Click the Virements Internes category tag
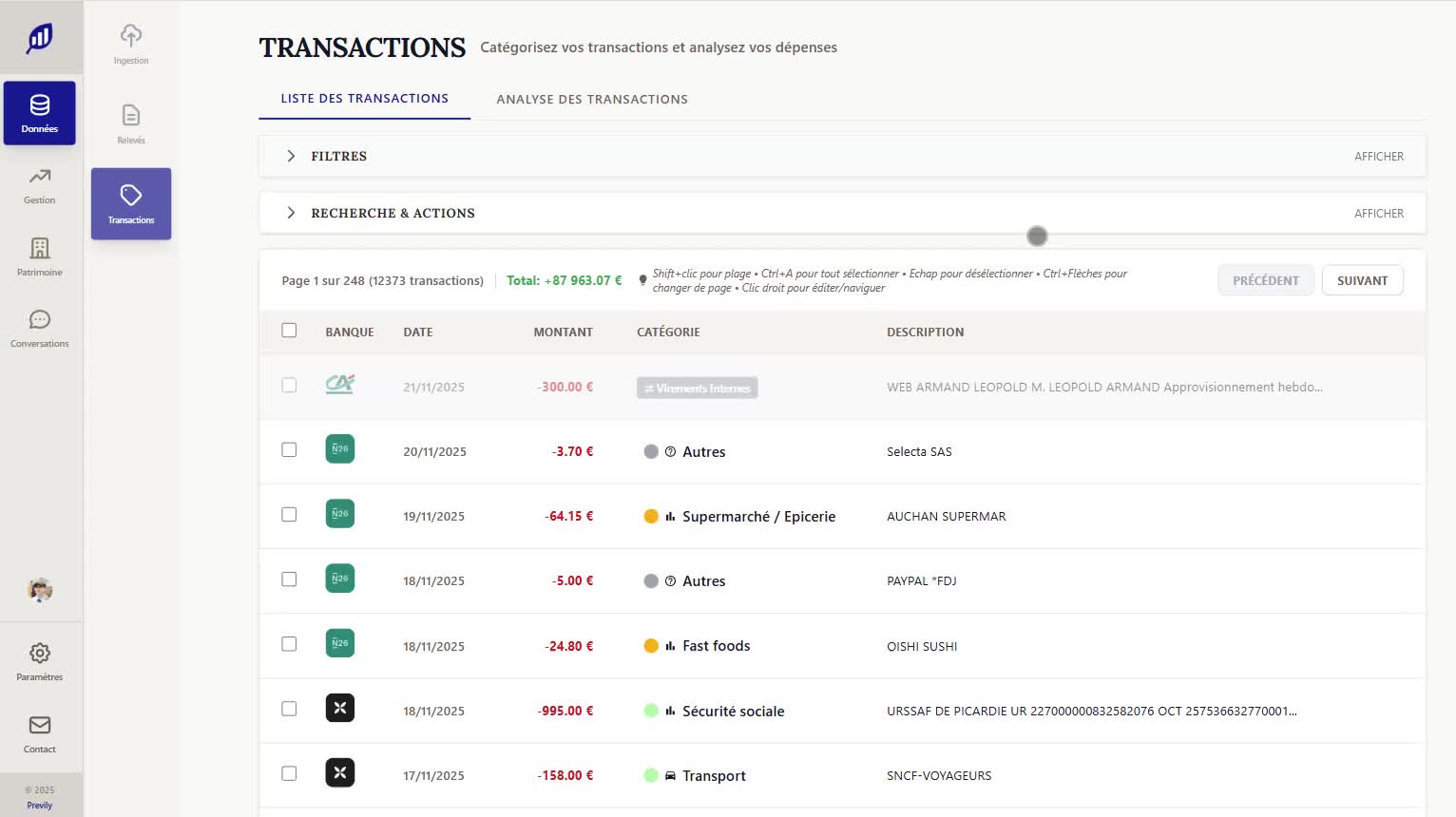Image resolution: width=1456 pixels, height=817 pixels. coord(697,388)
